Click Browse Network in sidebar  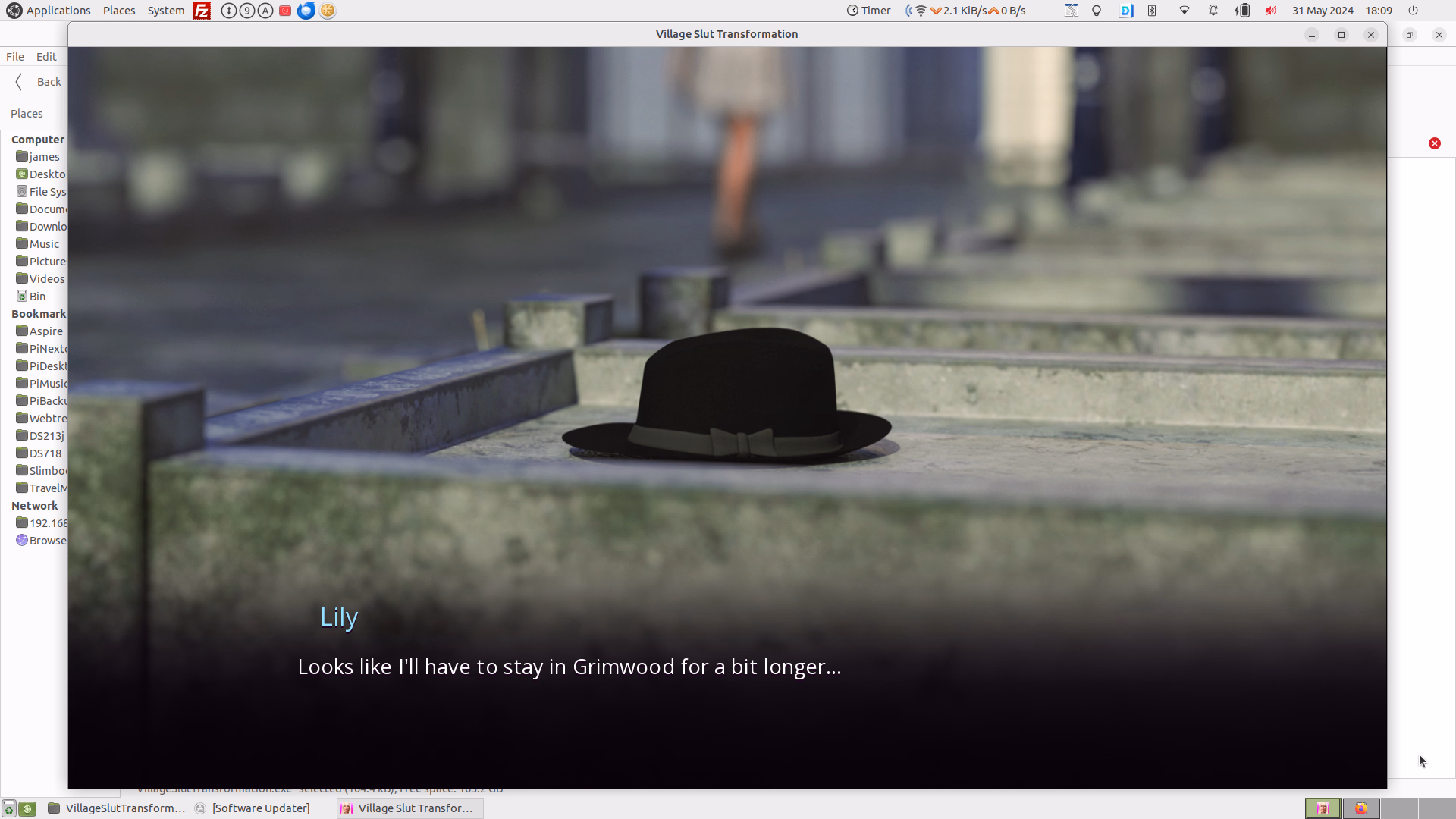click(x=42, y=541)
